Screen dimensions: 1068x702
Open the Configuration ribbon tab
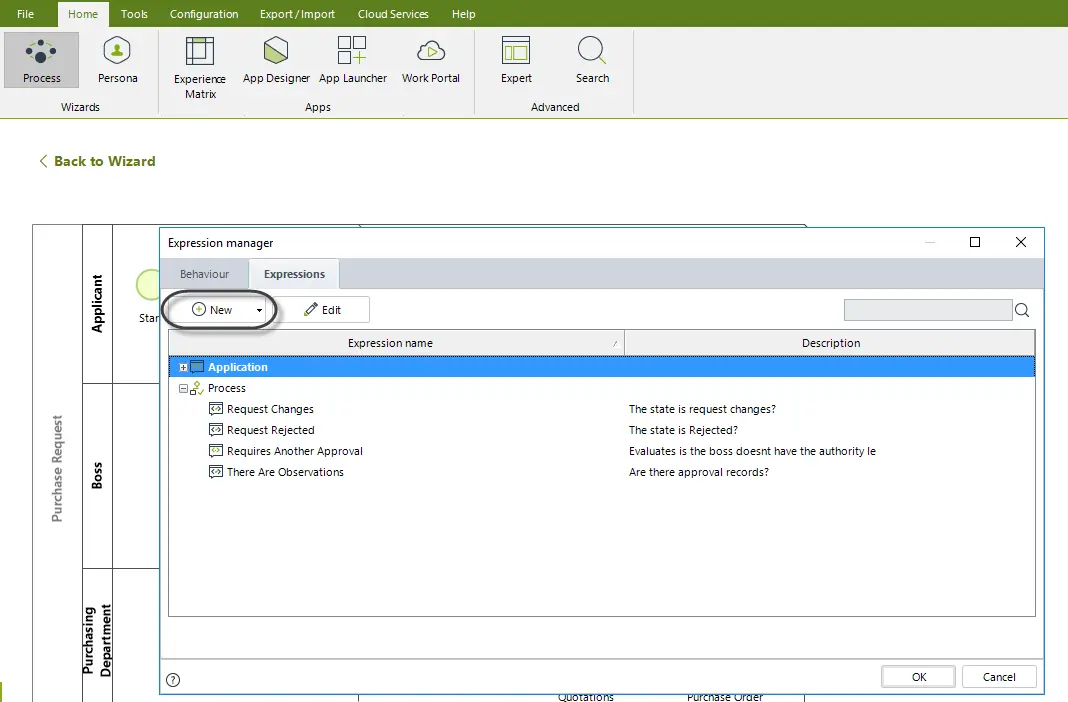204,14
